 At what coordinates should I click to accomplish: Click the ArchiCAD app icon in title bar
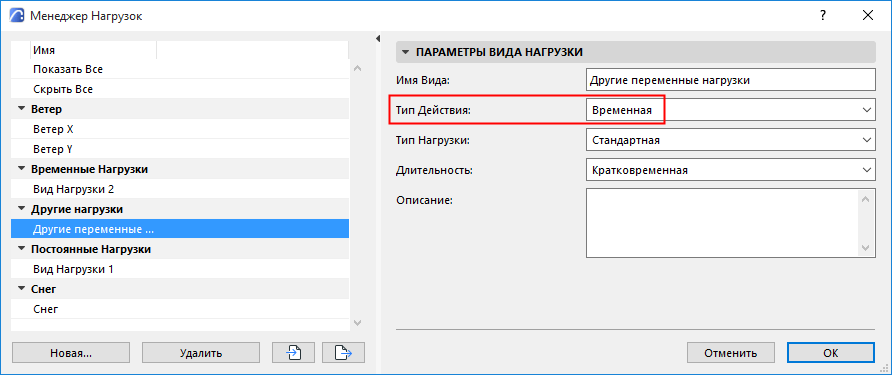(18, 16)
